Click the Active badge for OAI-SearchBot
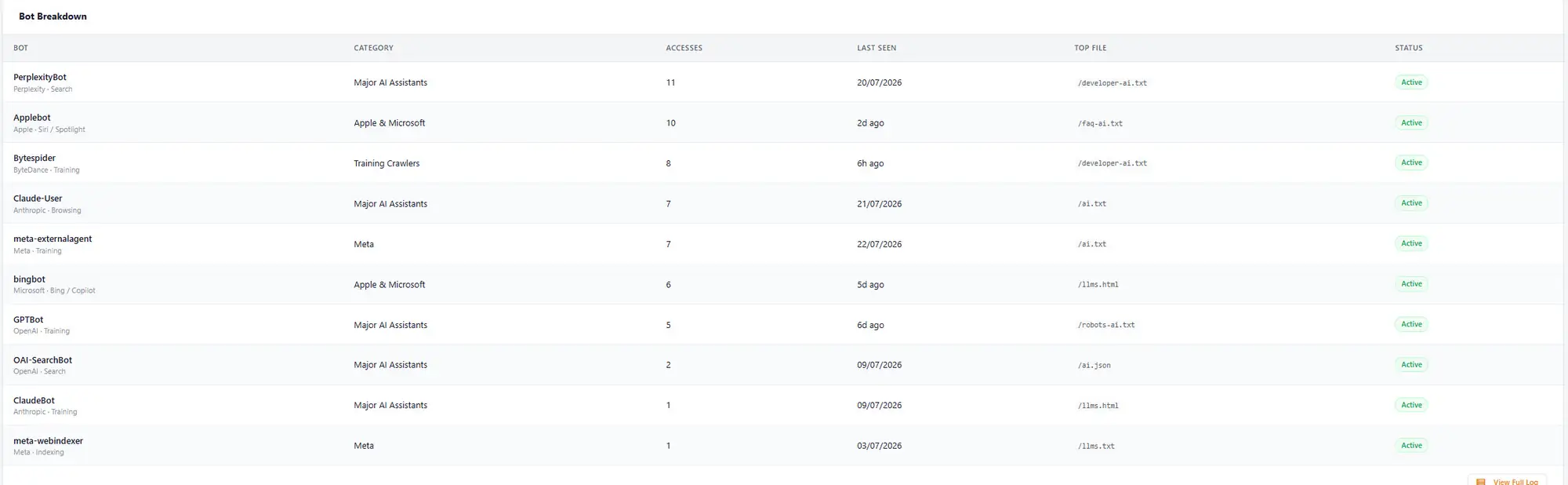 point(1411,365)
